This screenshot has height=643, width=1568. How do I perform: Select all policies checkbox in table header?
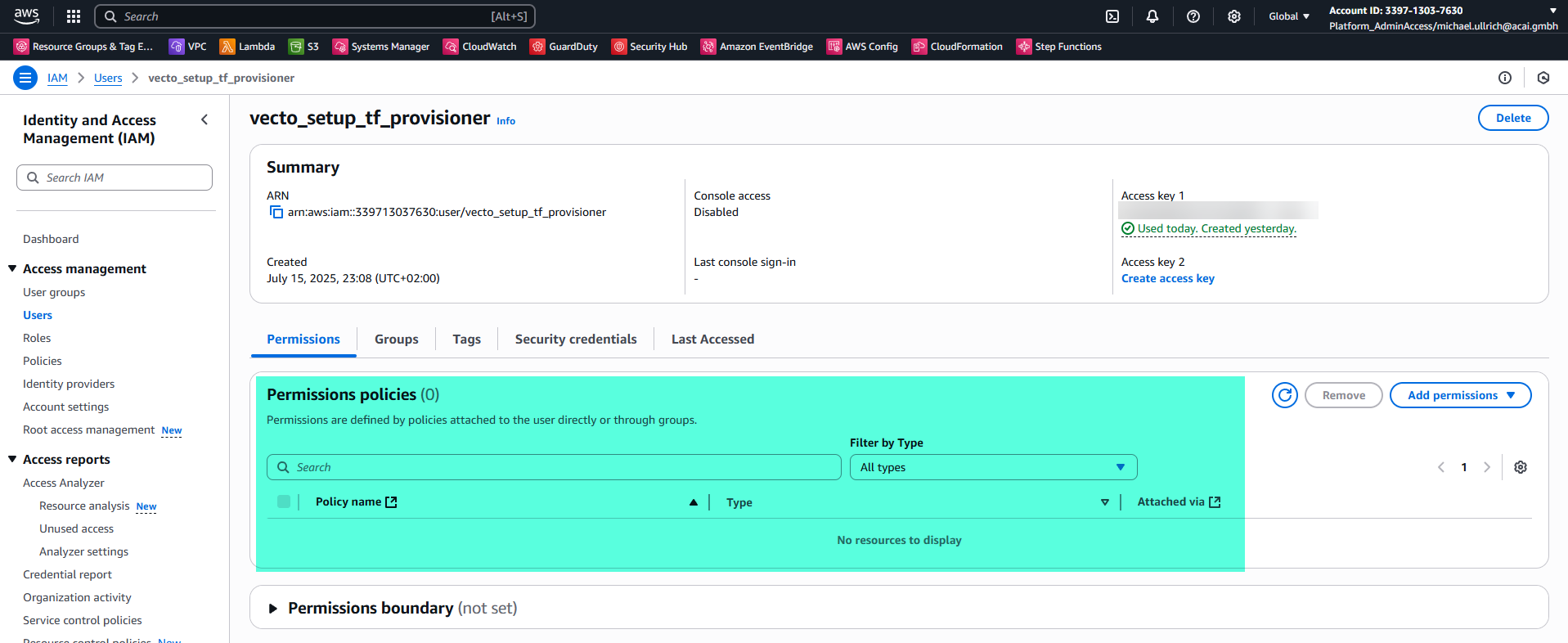click(x=284, y=501)
